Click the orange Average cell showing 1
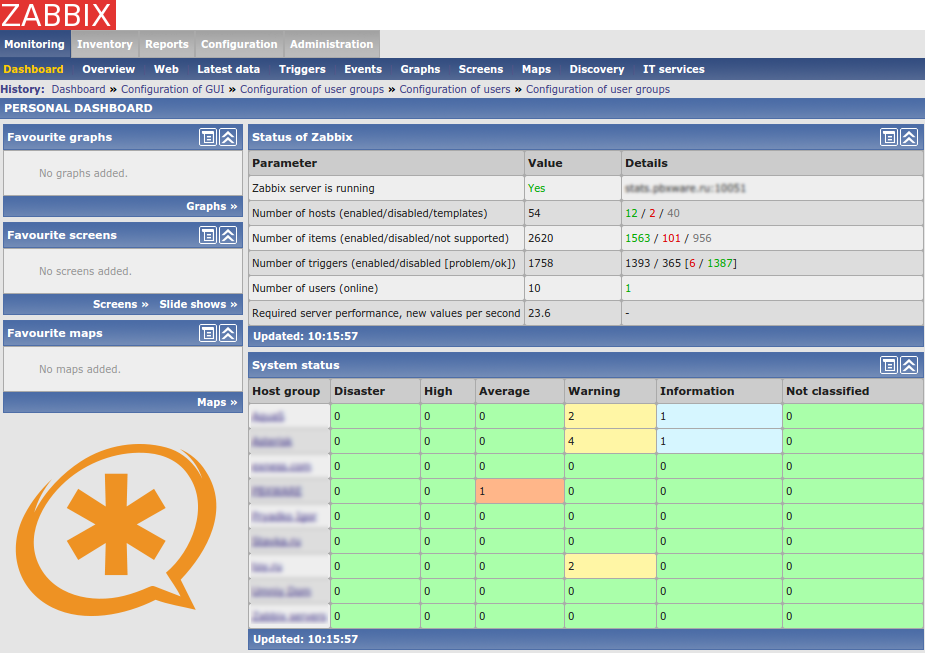This screenshot has height=653, width=925. pos(520,491)
